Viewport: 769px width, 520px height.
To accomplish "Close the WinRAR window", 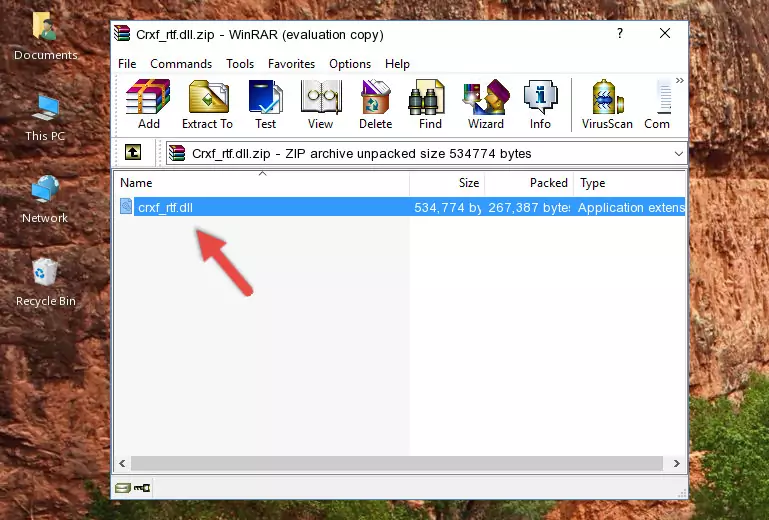I will click(x=665, y=33).
